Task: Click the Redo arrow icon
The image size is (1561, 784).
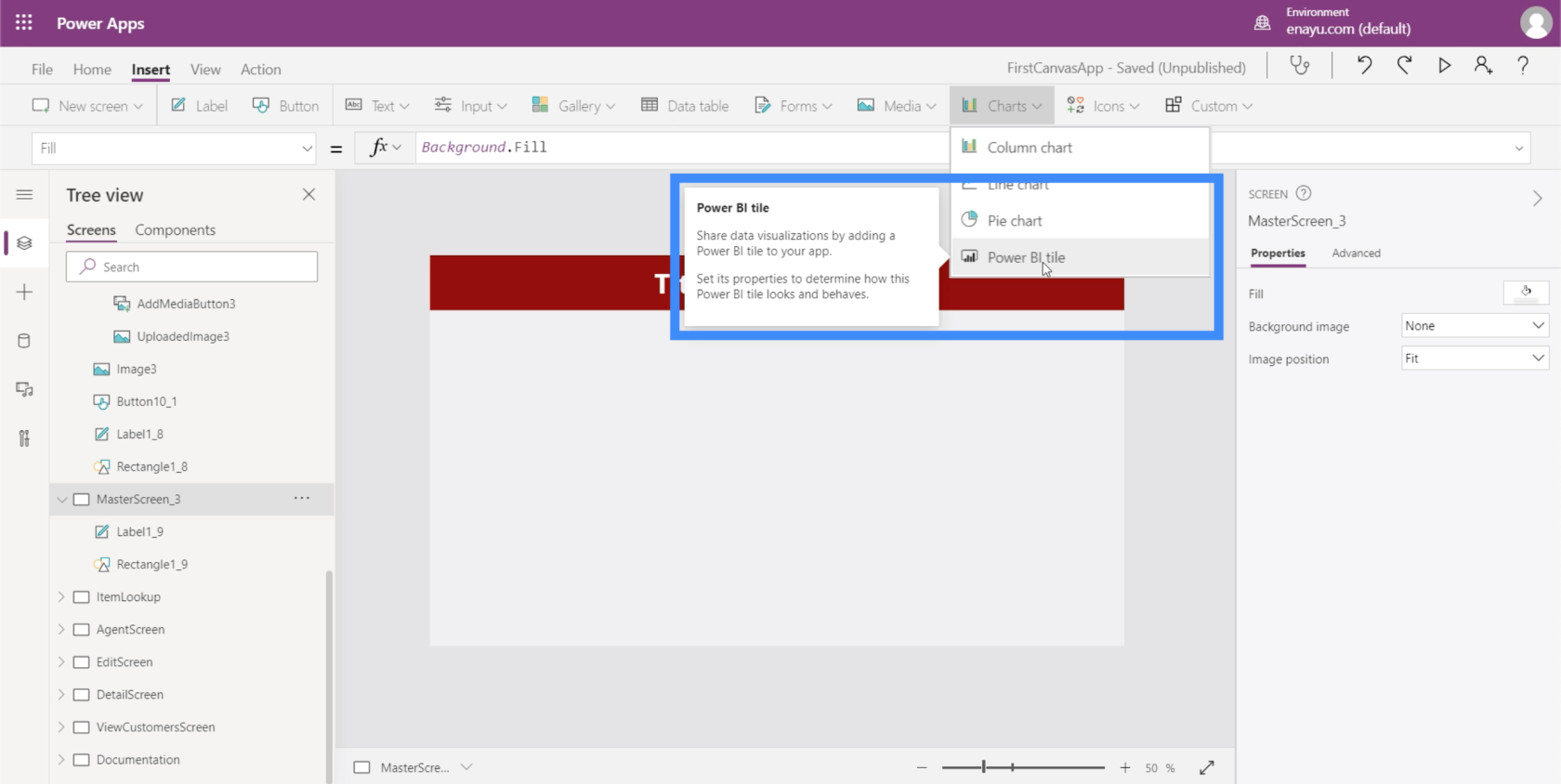Action: [x=1404, y=65]
